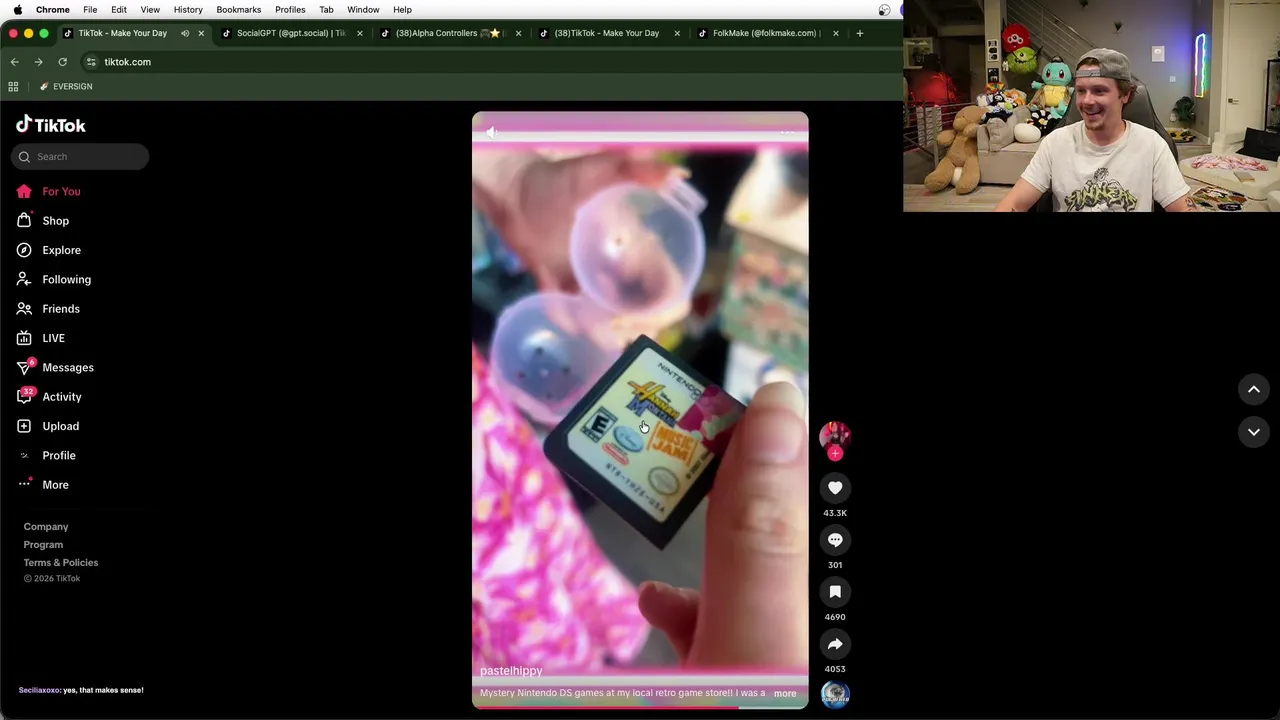The image size is (1280, 720).
Task: Open the Shop page
Action: (x=55, y=221)
